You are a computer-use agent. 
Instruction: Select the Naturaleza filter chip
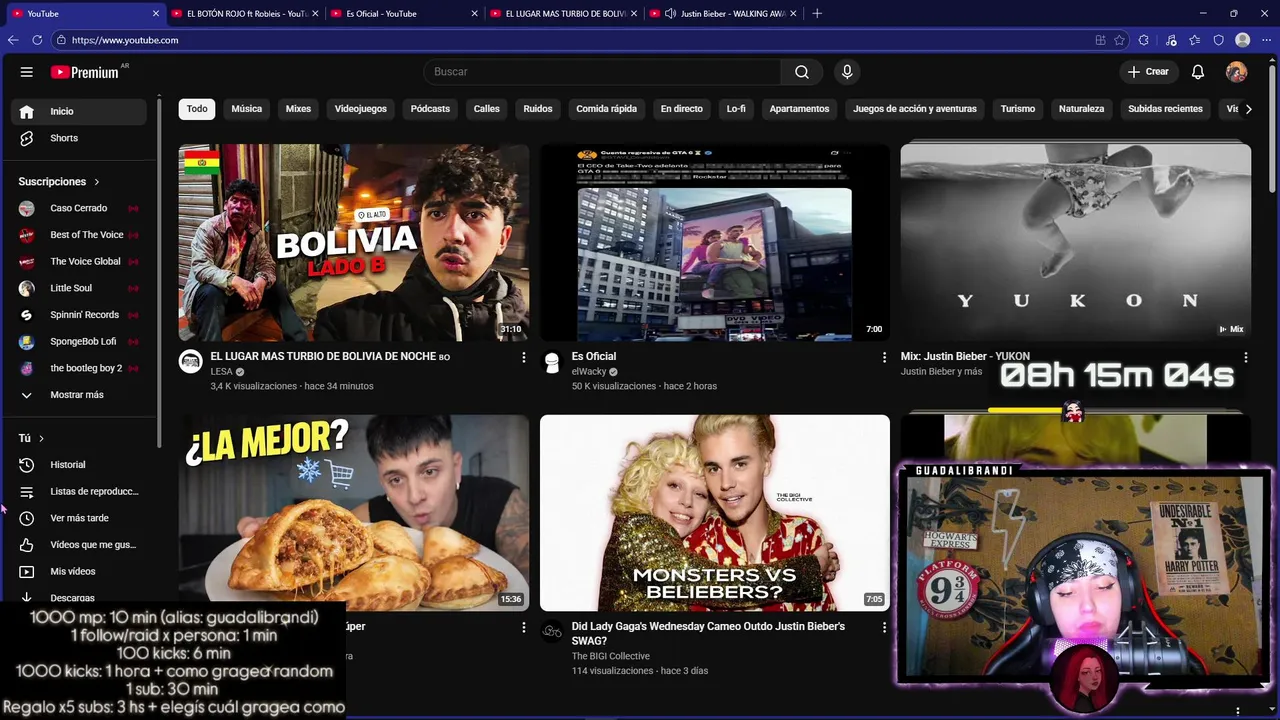click(x=1082, y=109)
